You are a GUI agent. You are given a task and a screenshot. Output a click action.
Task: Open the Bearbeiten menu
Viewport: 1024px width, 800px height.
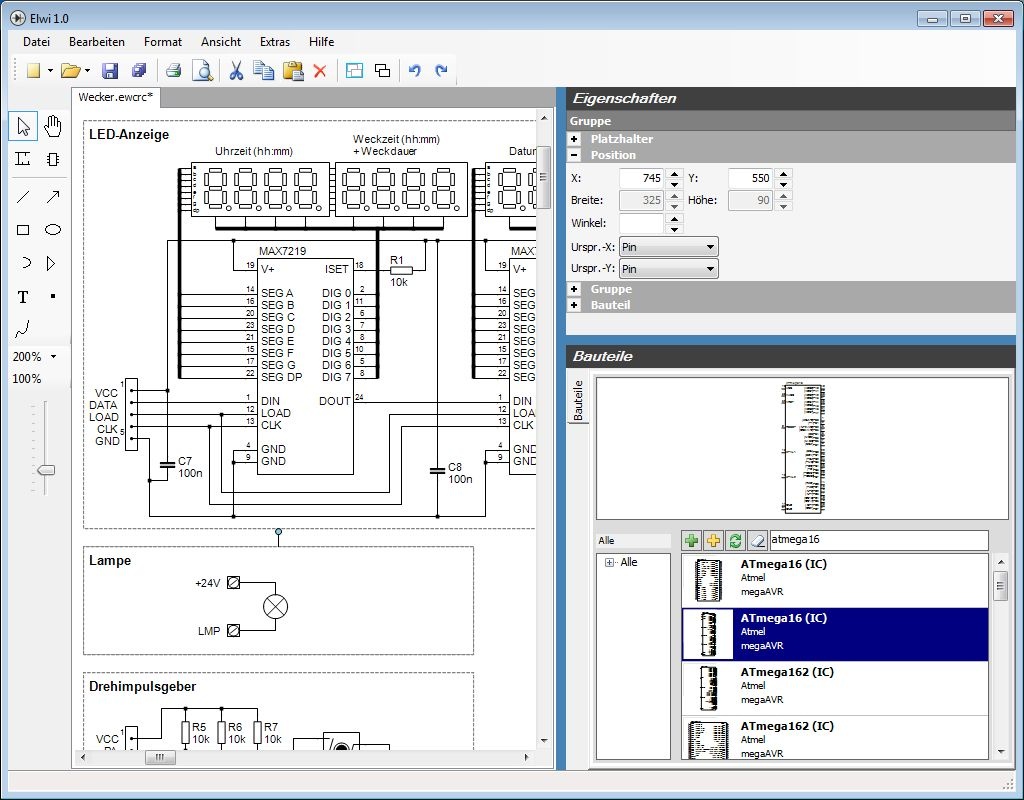point(97,42)
